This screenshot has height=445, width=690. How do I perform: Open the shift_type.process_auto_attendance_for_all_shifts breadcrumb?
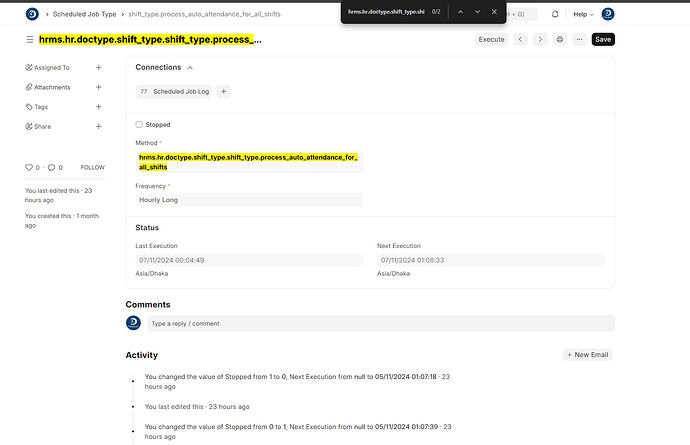coord(204,14)
